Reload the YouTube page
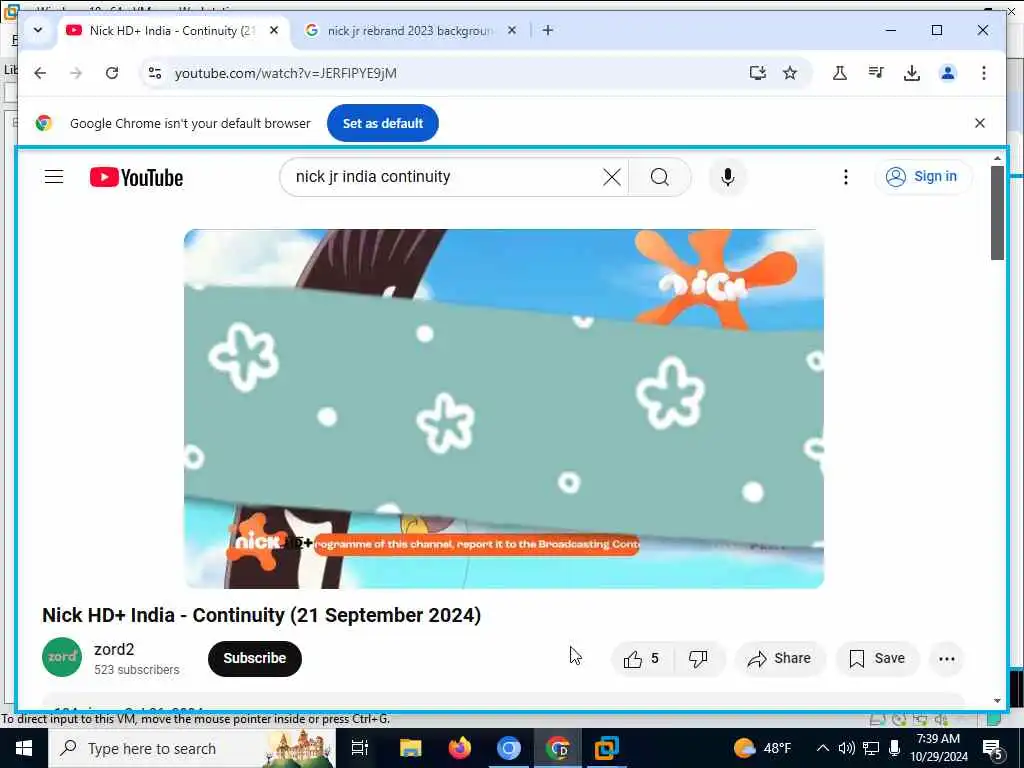 point(112,73)
